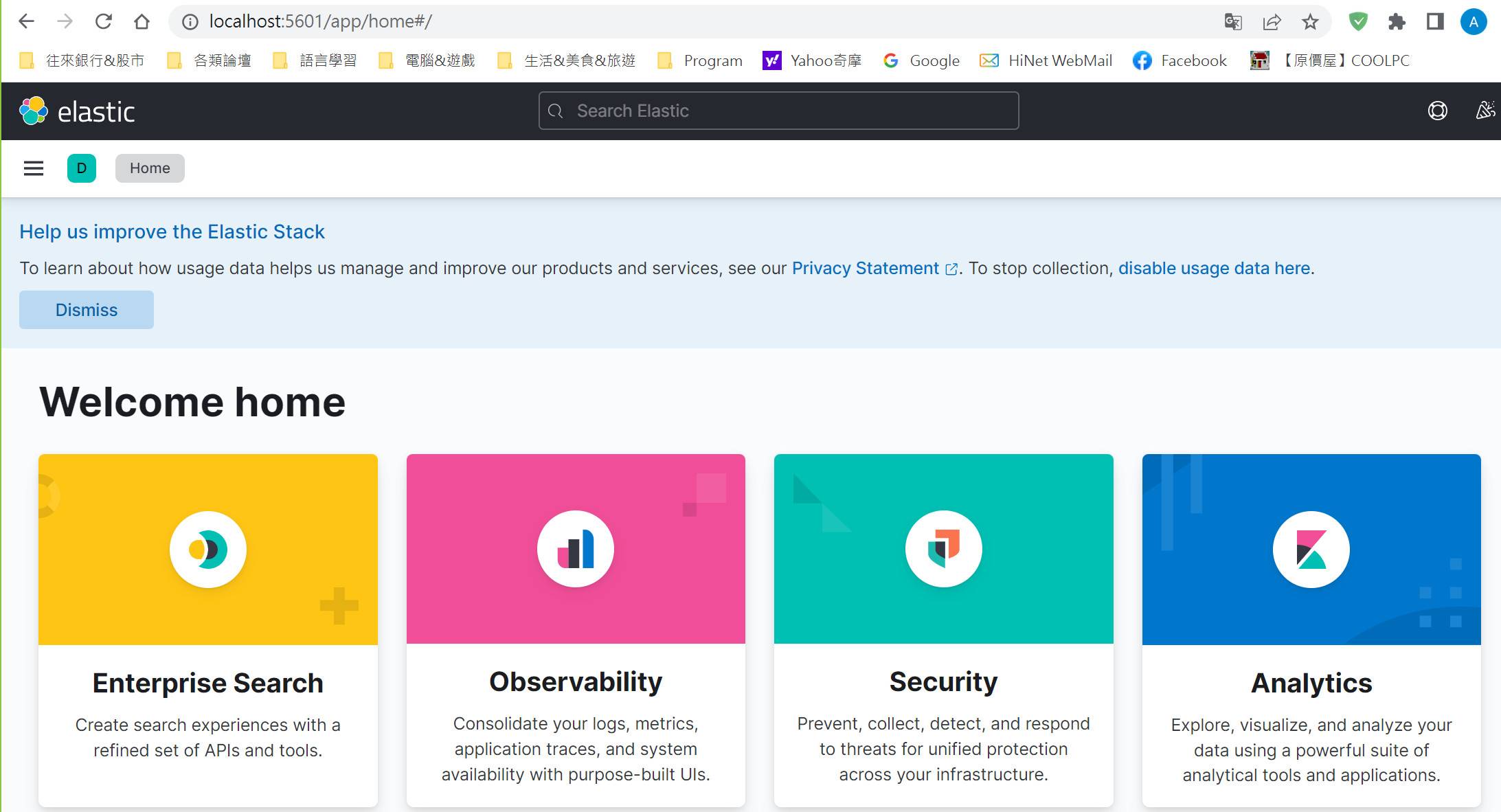1501x812 pixels.
Task: Open the Analytics card title
Action: 1311,683
